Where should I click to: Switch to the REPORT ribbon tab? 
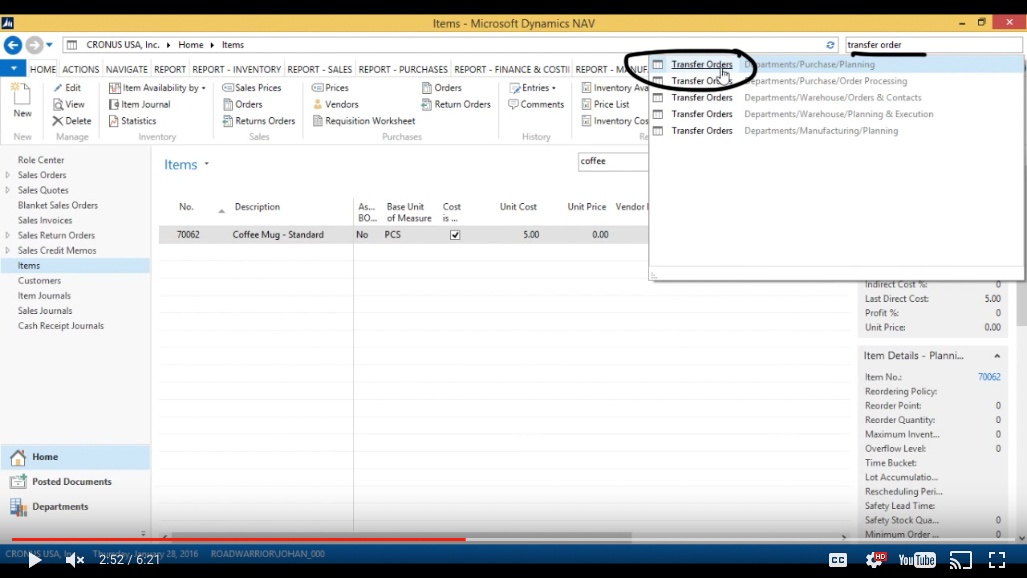coord(170,69)
